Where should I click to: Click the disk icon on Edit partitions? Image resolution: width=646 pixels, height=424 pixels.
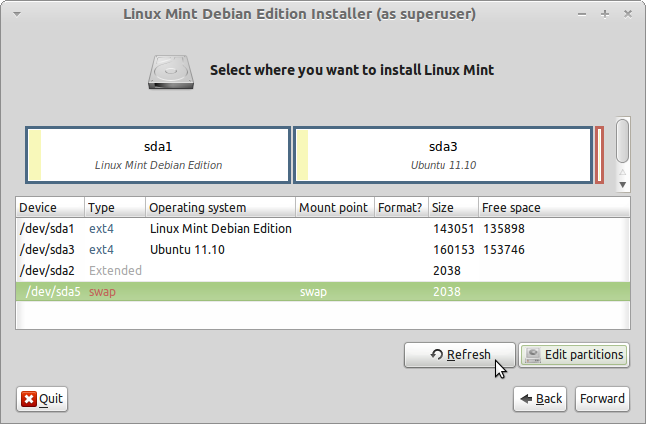click(533, 355)
